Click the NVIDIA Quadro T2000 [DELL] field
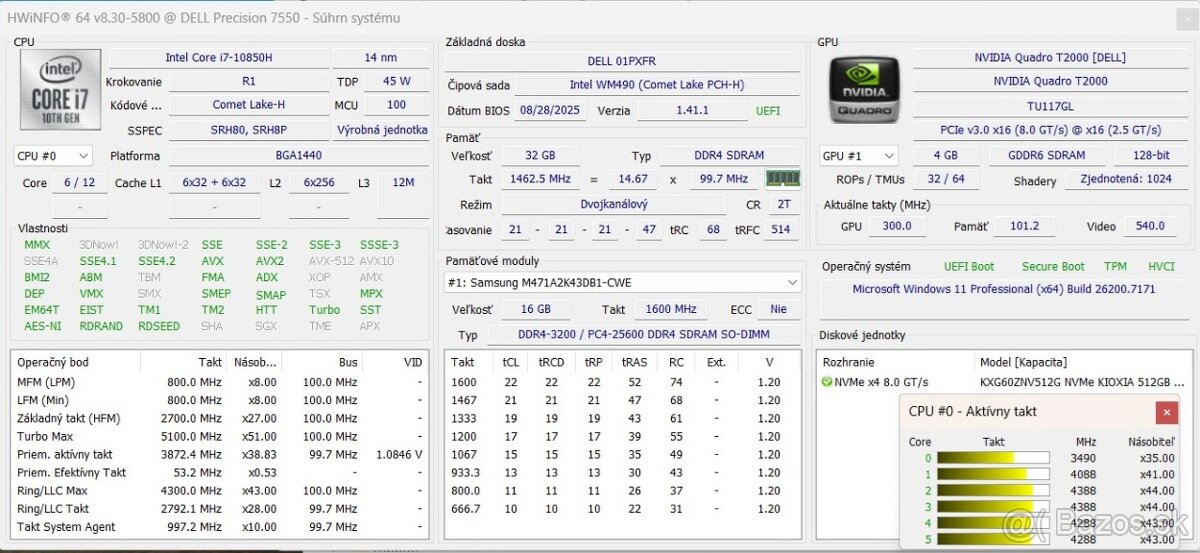 click(x=1049, y=58)
